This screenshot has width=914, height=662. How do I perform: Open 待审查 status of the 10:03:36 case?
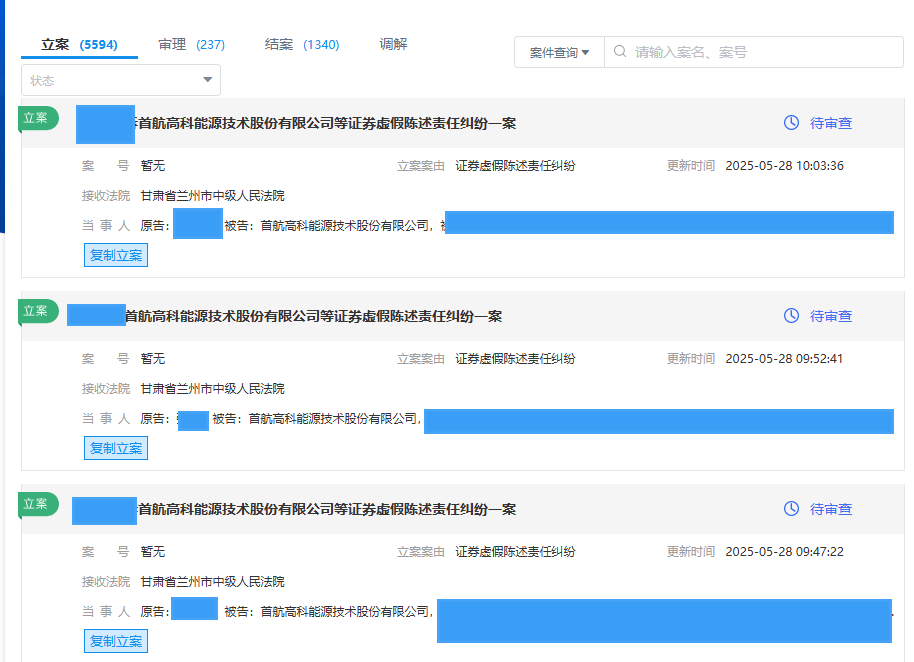tap(831, 124)
